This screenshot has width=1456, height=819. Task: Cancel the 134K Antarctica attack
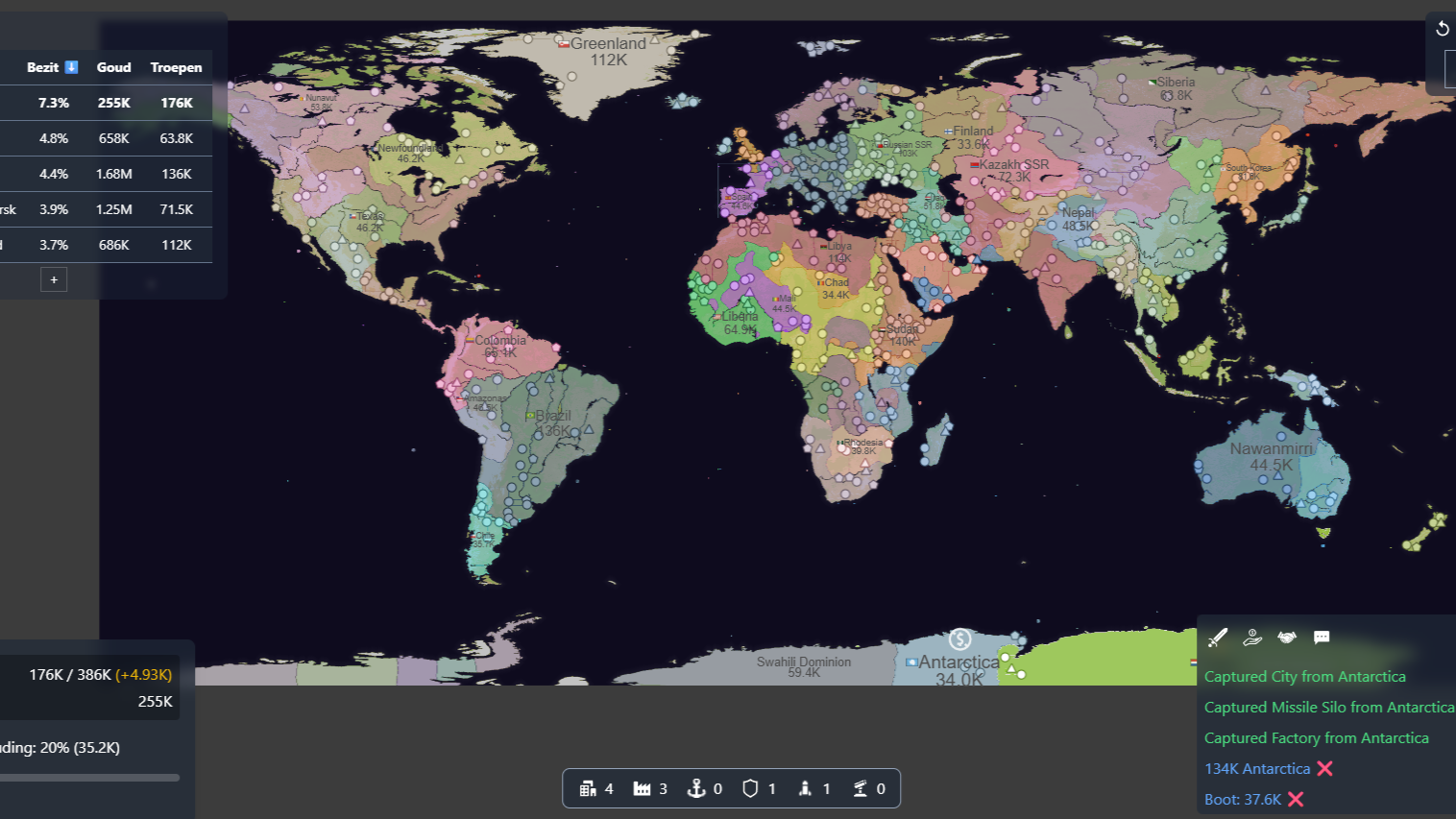point(1325,768)
